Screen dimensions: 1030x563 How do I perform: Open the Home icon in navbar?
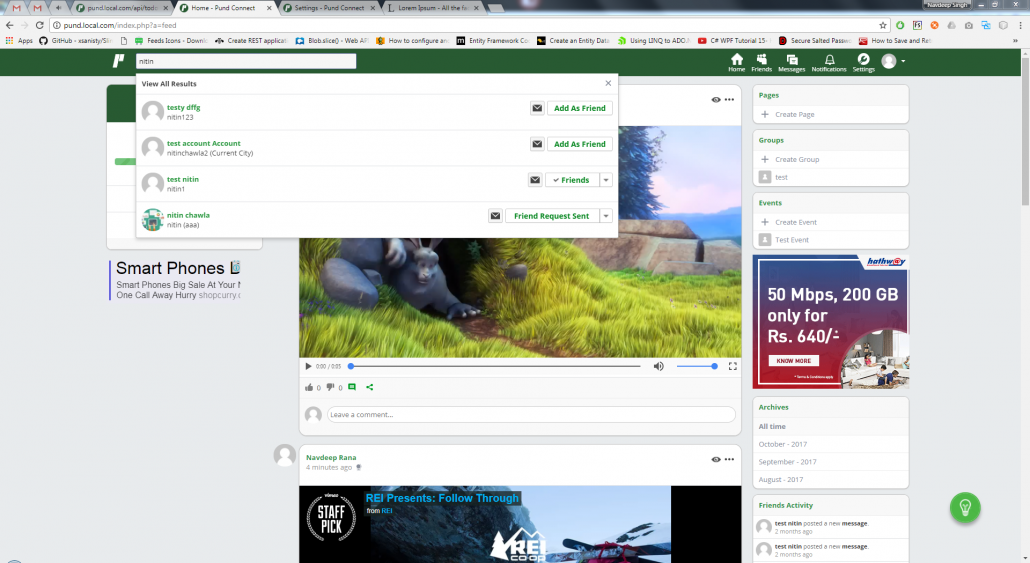coord(736,62)
